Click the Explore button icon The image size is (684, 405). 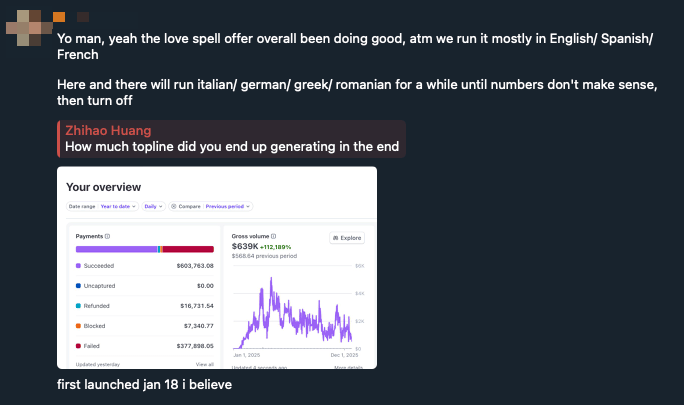click(335, 238)
